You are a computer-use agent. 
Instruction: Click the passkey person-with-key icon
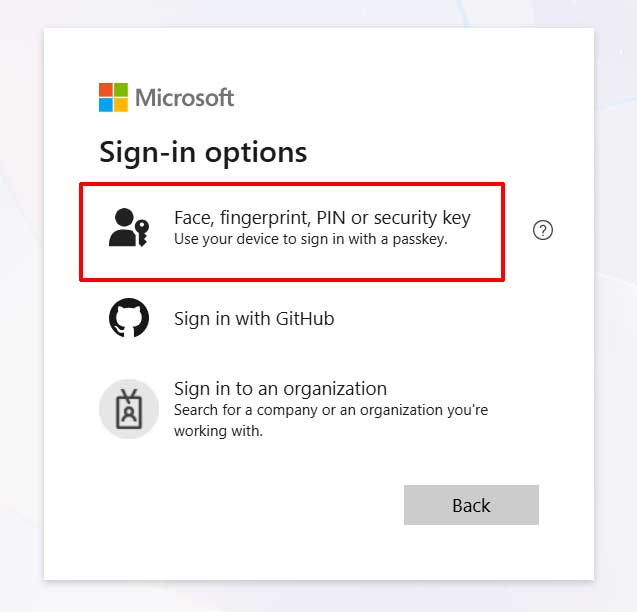(x=127, y=227)
